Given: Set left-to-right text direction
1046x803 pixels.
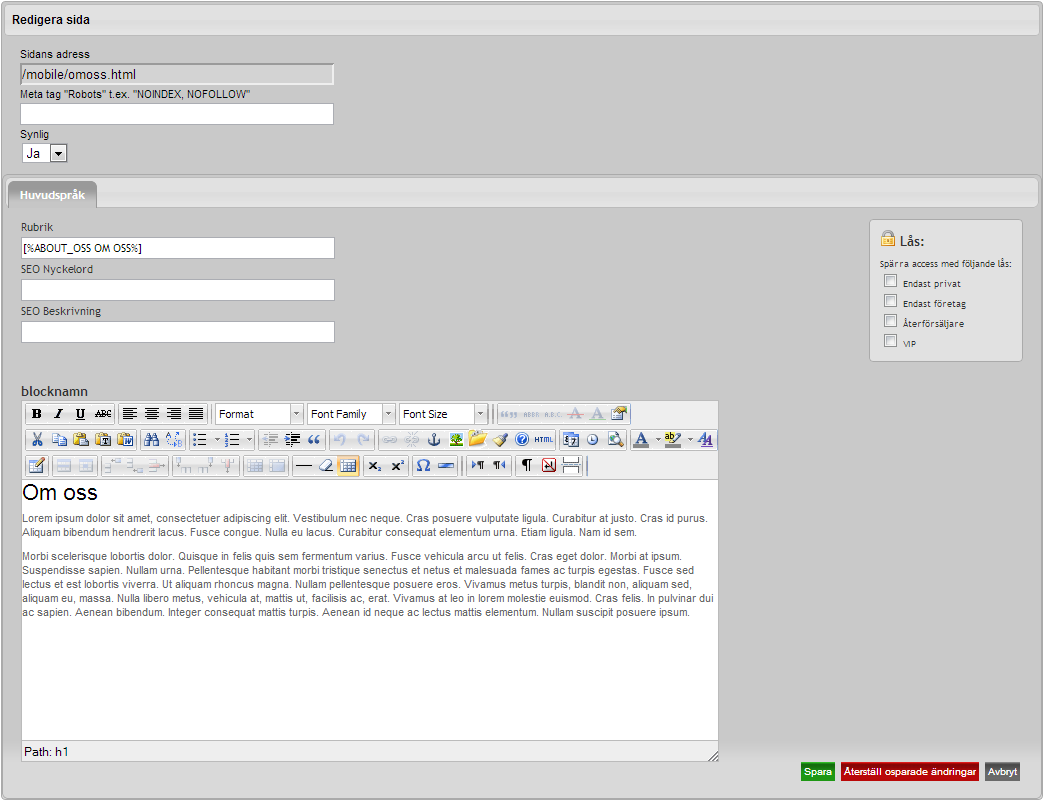Looking at the screenshot, I should [478, 466].
